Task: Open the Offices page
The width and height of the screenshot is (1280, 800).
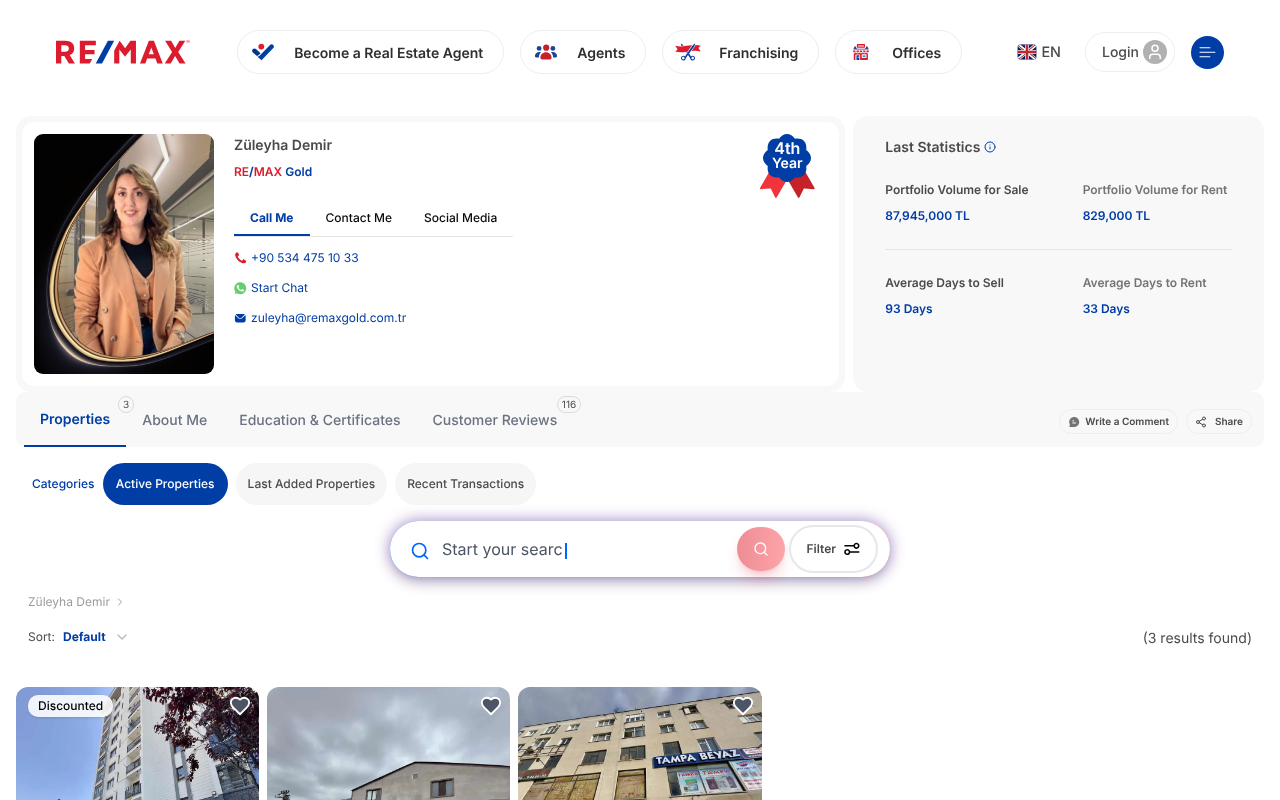Action: (x=898, y=52)
